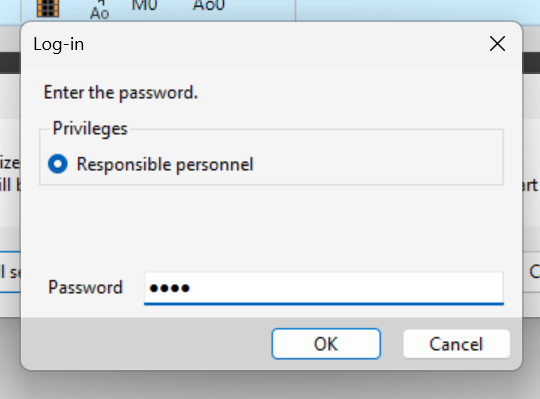540x399 pixels.
Task: Click the partially hidden button left of dialog
Action: pos(10,272)
